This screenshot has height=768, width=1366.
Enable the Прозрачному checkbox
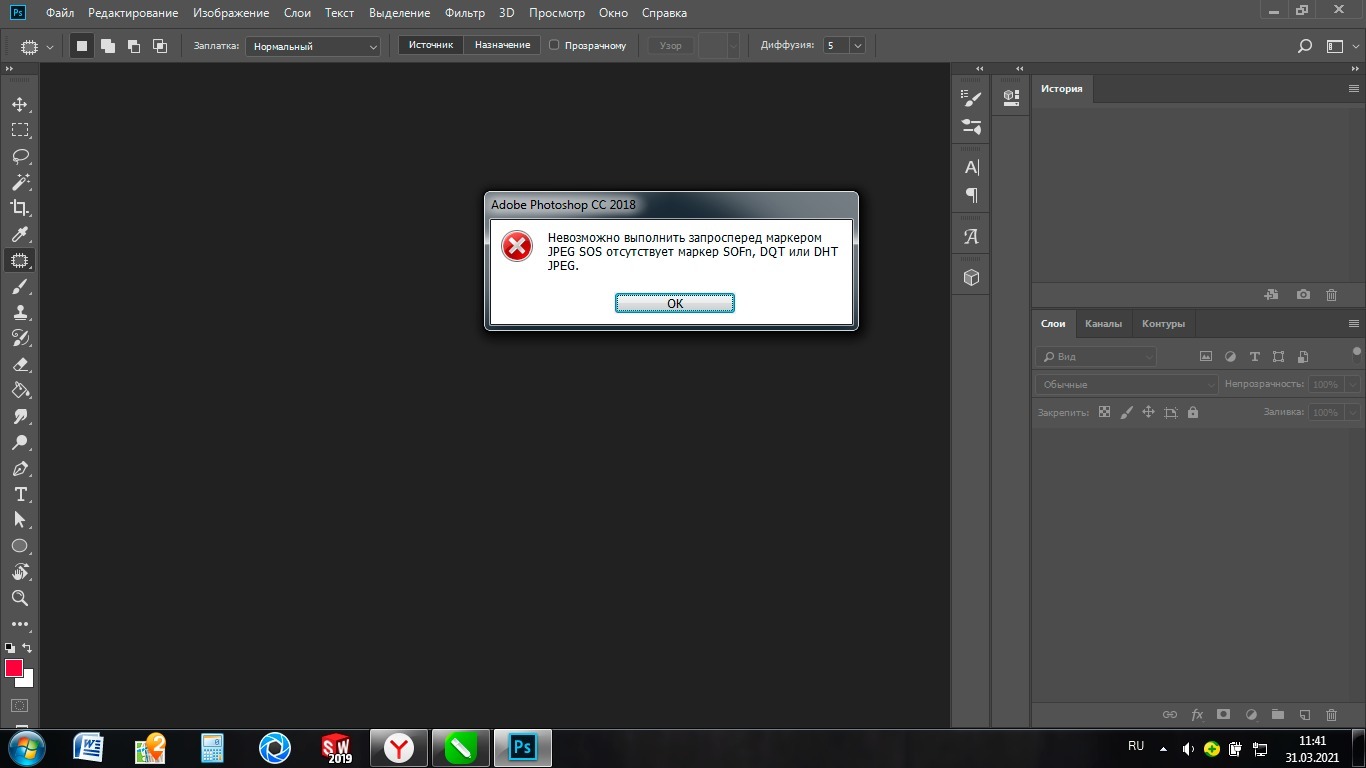pos(554,45)
